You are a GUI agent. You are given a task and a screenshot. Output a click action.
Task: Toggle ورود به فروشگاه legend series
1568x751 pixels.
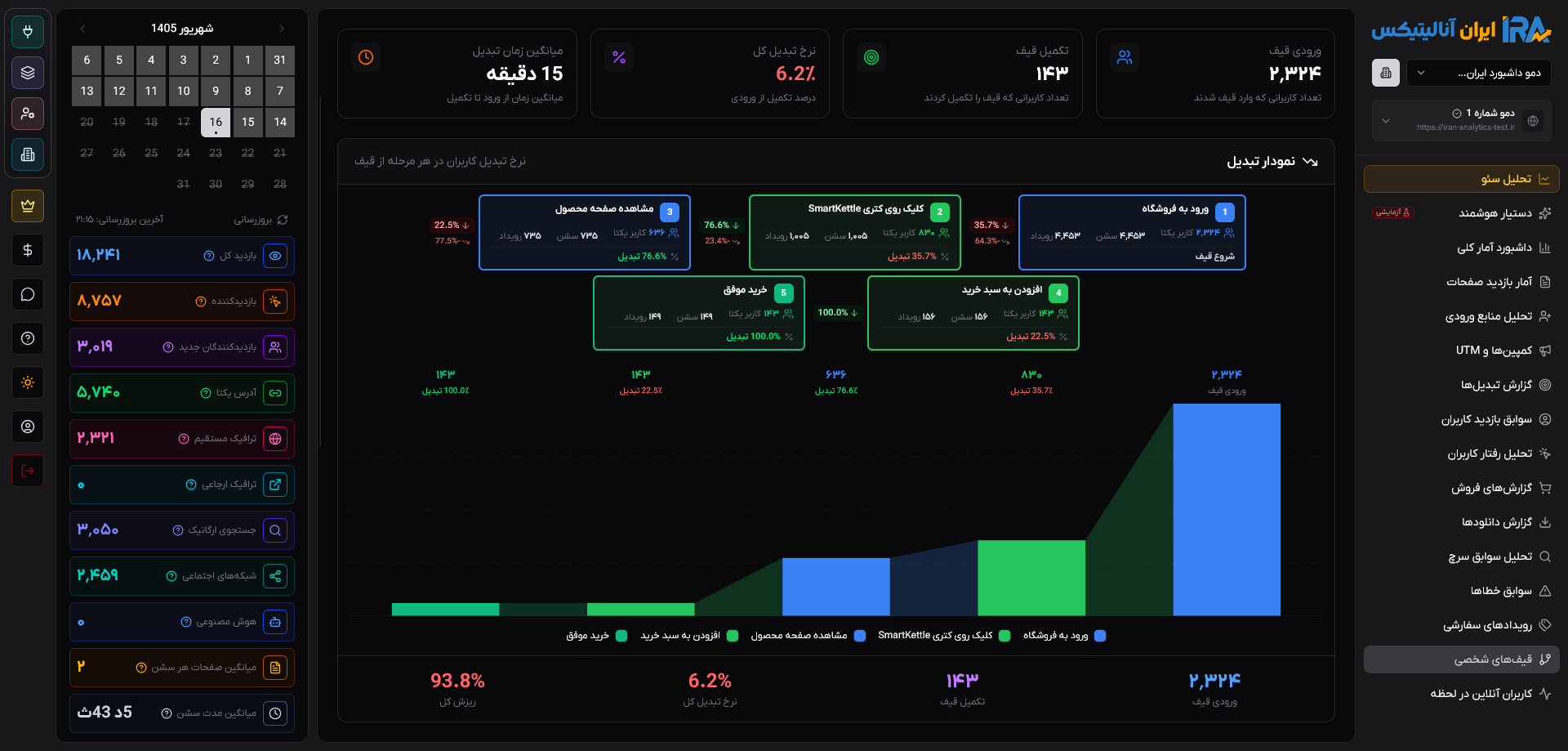pyautogui.click(x=1064, y=636)
